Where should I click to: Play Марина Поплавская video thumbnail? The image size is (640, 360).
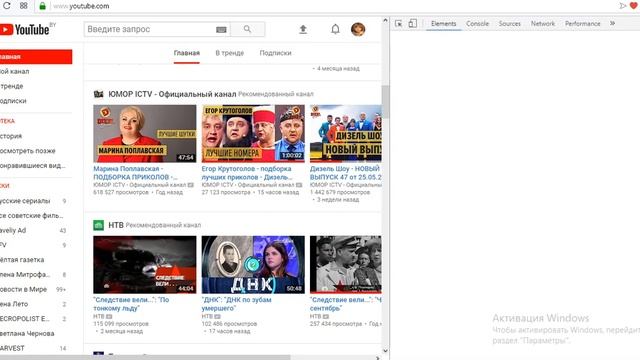(144, 133)
